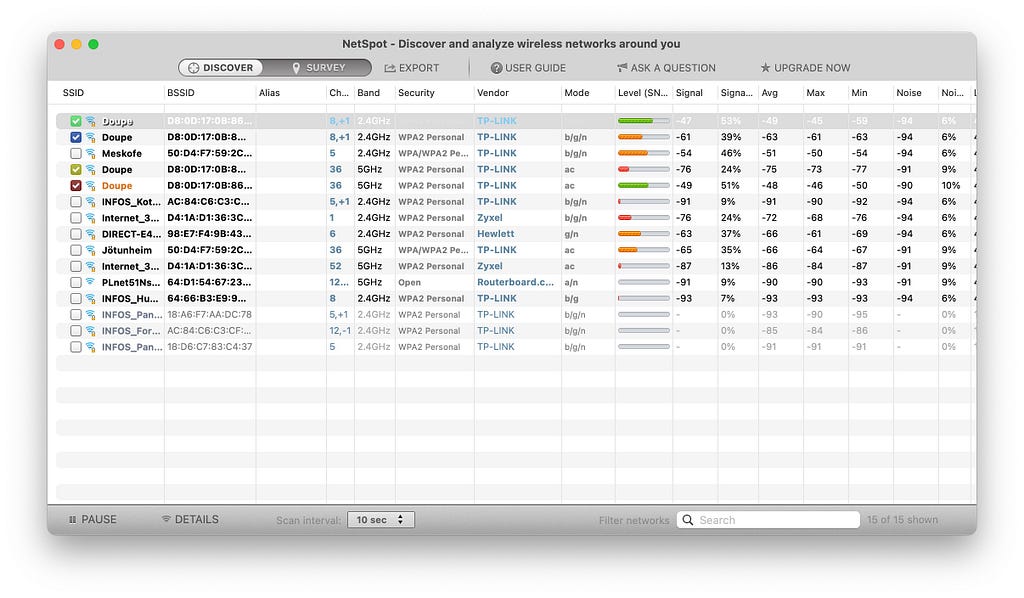Viewport: 1024px width, 598px height.
Task: Open Ask a Question
Action: click(x=666, y=68)
